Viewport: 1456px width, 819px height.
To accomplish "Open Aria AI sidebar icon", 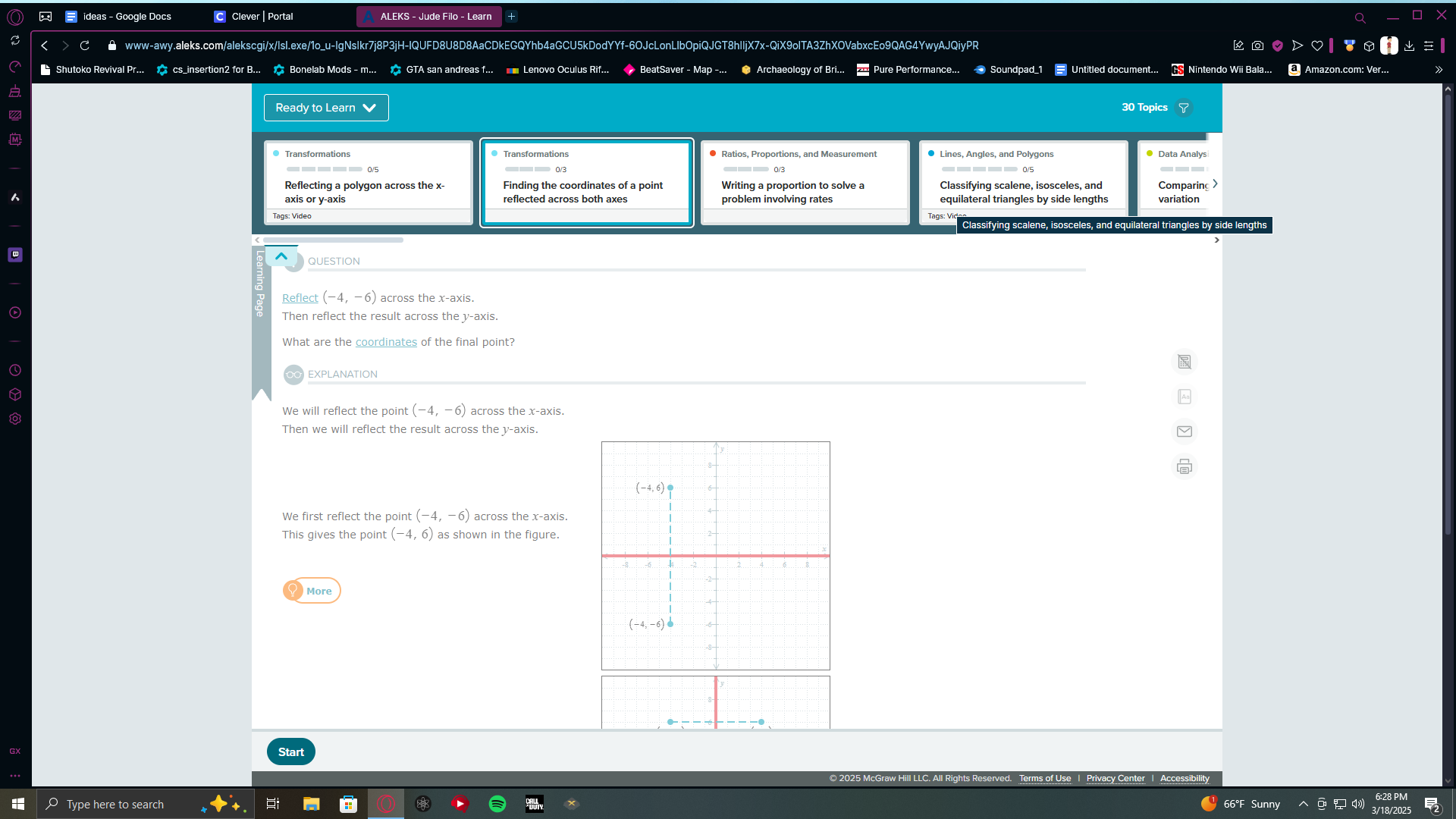I will point(15,197).
